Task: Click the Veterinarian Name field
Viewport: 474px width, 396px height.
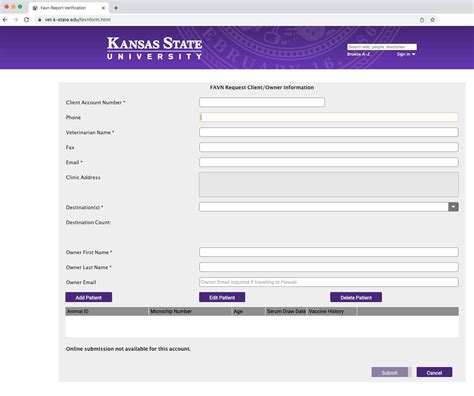Action: point(329,132)
